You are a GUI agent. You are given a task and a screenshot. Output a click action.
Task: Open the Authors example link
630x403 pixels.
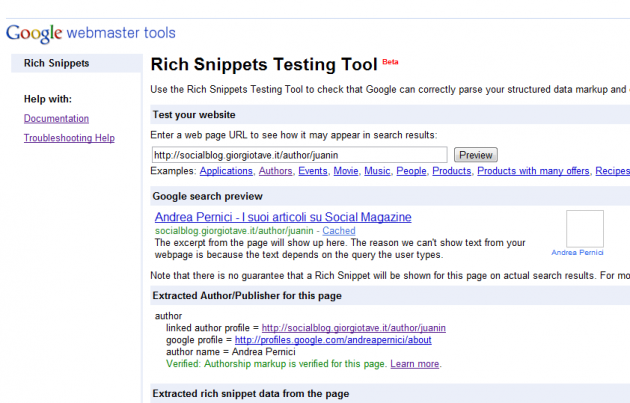(x=275, y=171)
